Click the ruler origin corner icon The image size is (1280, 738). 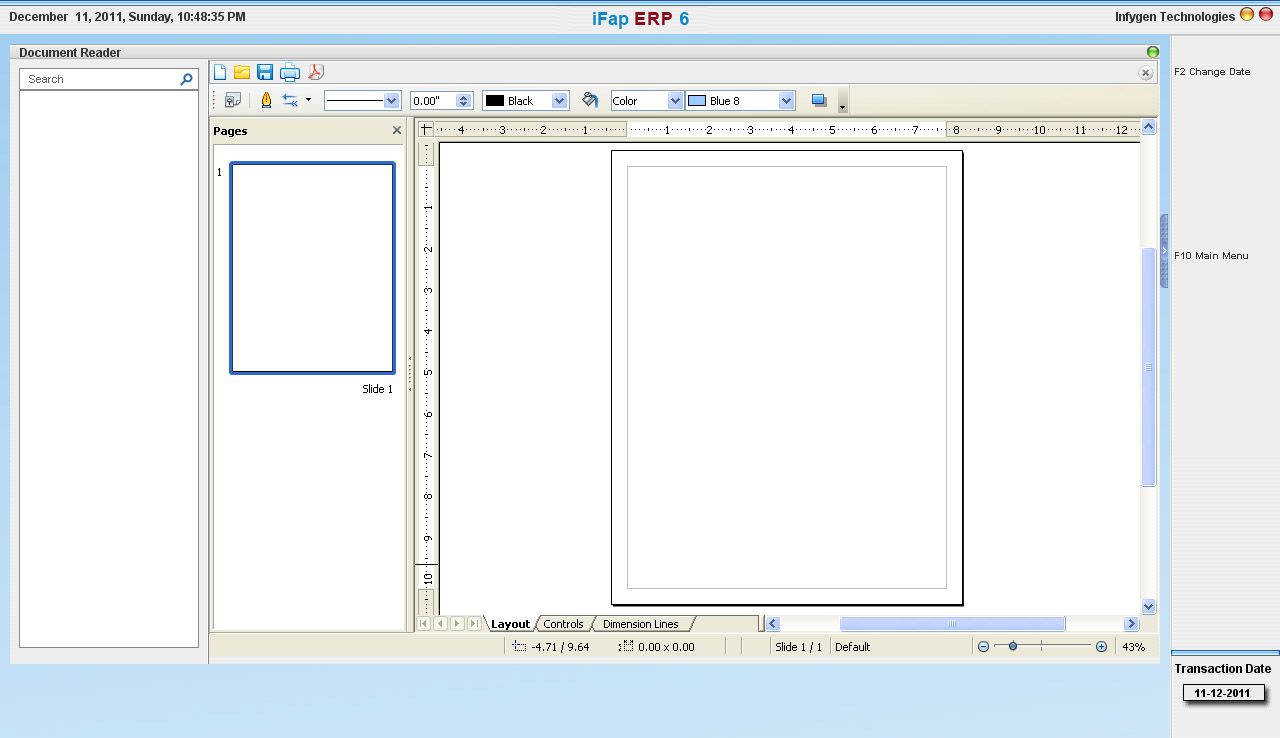pyautogui.click(x=426, y=129)
